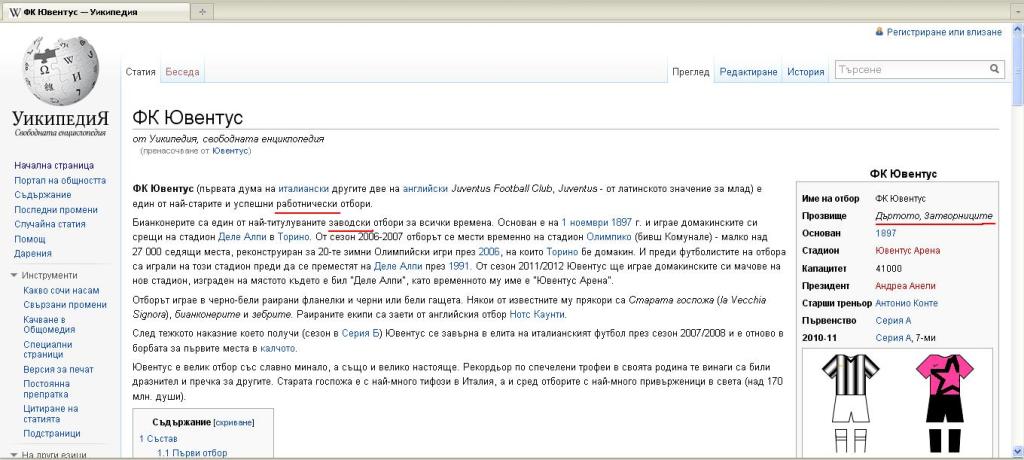Viewport: 1024px width, 460px height.
Task: Switch to the Статия tab
Action: point(140,72)
